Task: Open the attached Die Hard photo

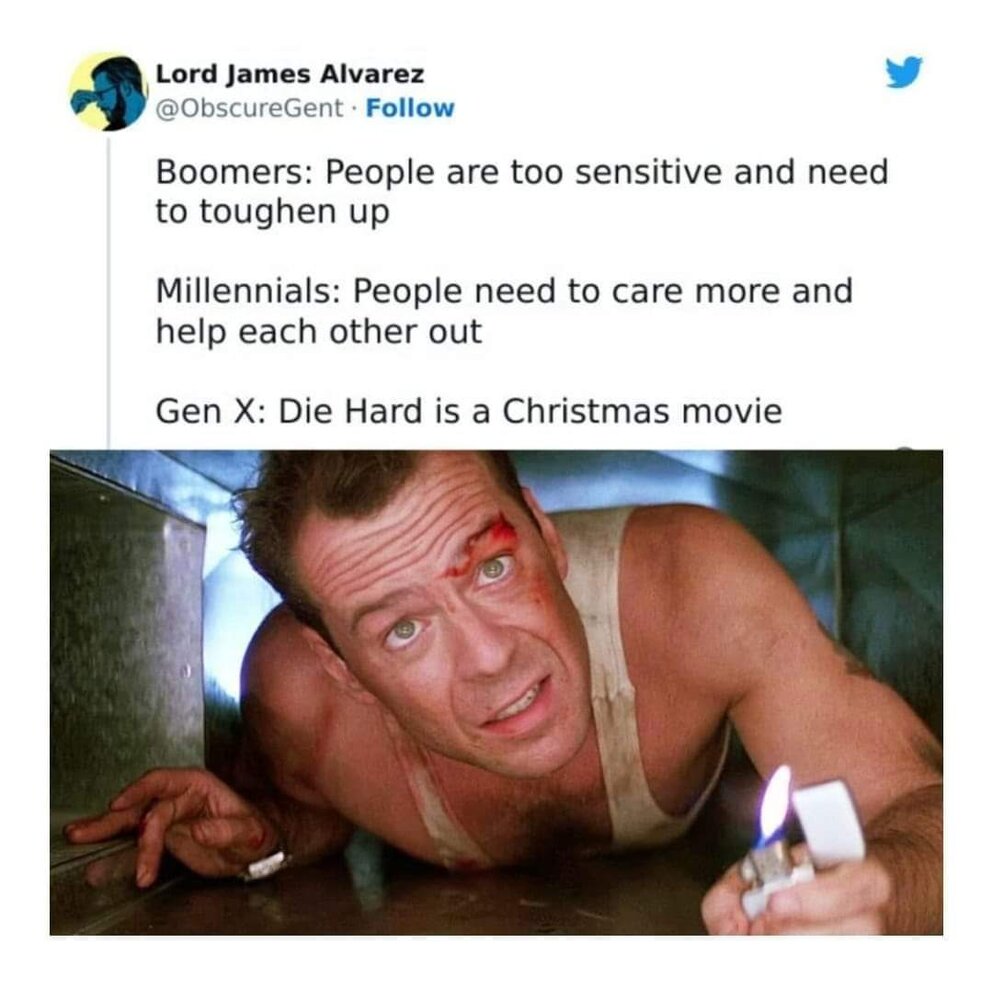Action: click(x=496, y=693)
